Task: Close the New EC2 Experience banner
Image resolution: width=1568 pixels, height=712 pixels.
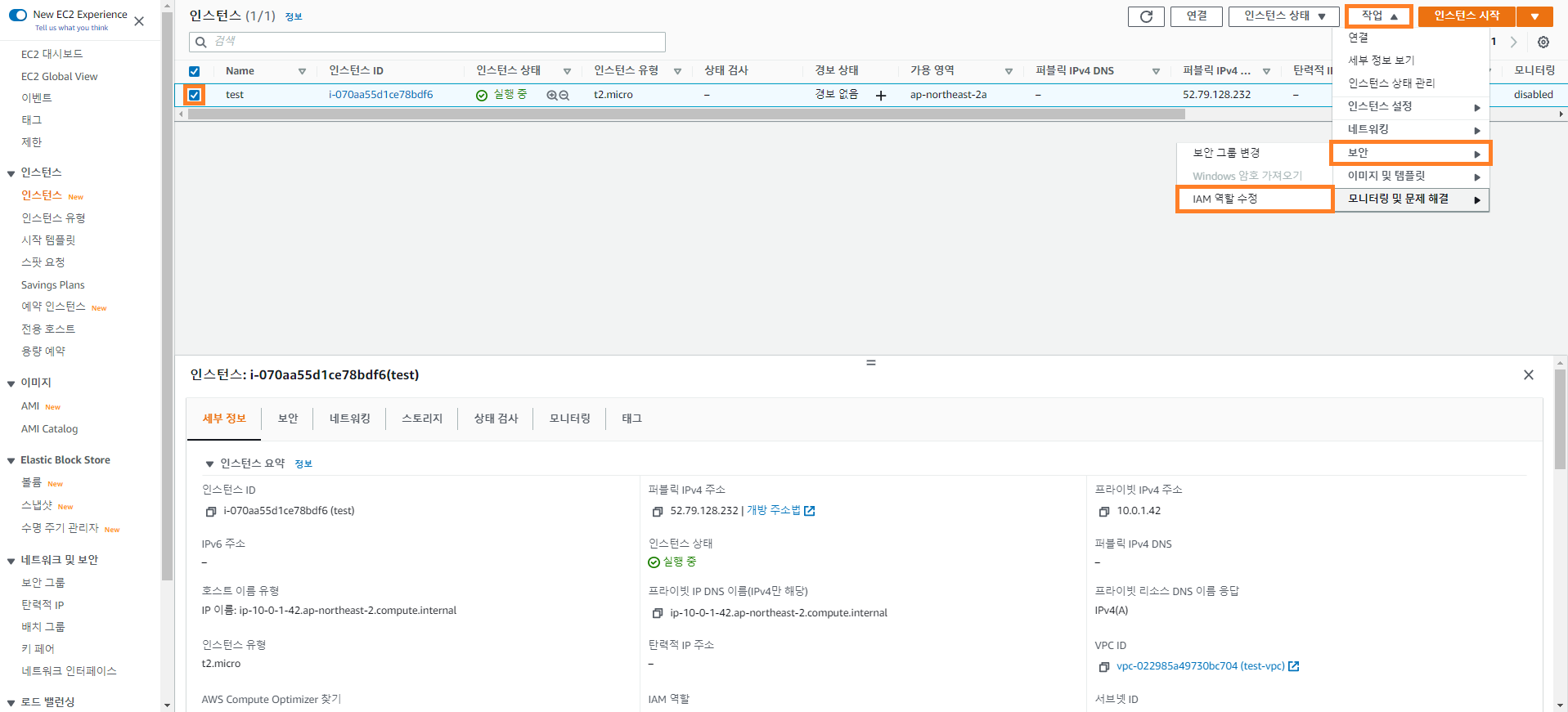Action: [139, 21]
